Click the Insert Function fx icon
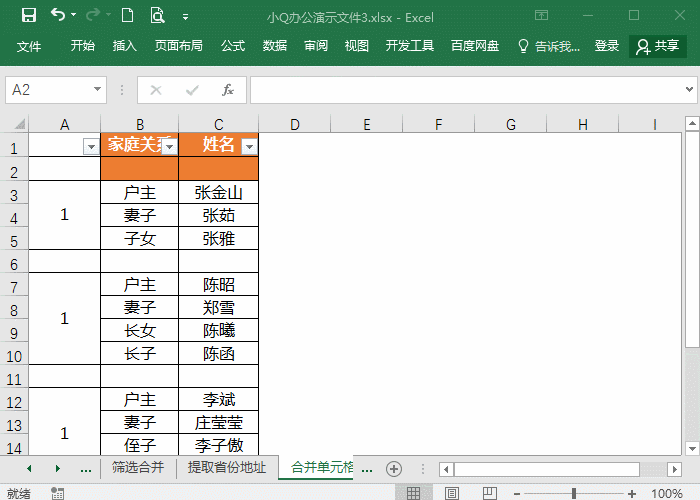The image size is (700, 500). click(x=228, y=90)
